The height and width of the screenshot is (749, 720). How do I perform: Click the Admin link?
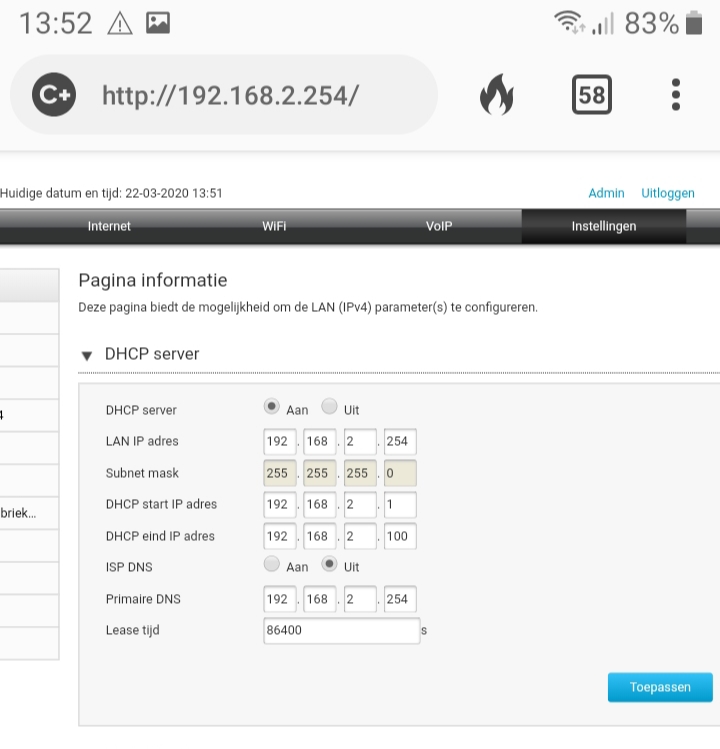click(x=606, y=193)
